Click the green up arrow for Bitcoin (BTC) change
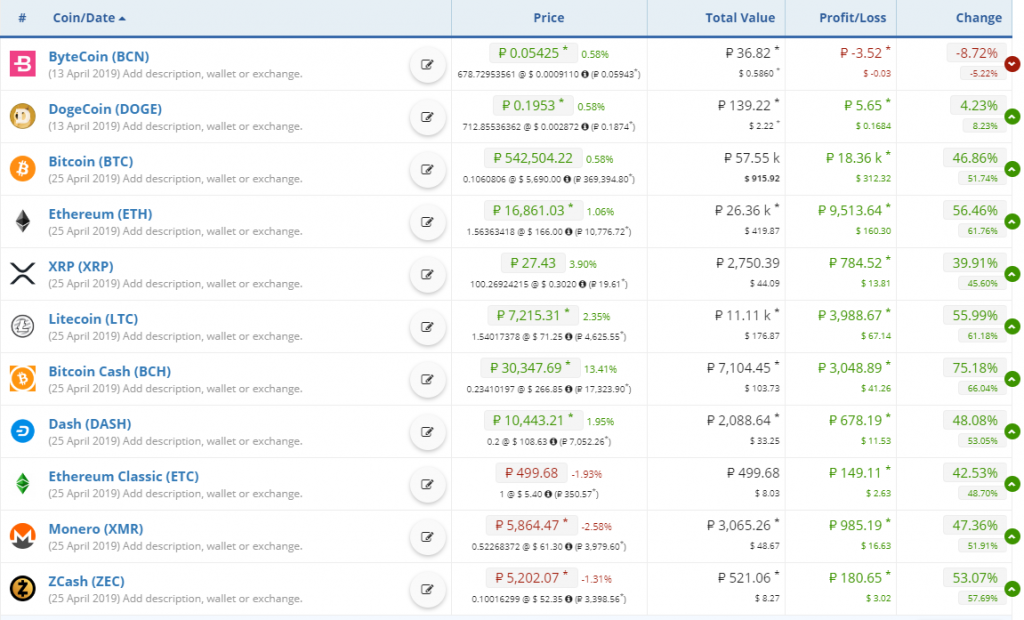The width and height of the screenshot is (1024, 620). point(1012,169)
